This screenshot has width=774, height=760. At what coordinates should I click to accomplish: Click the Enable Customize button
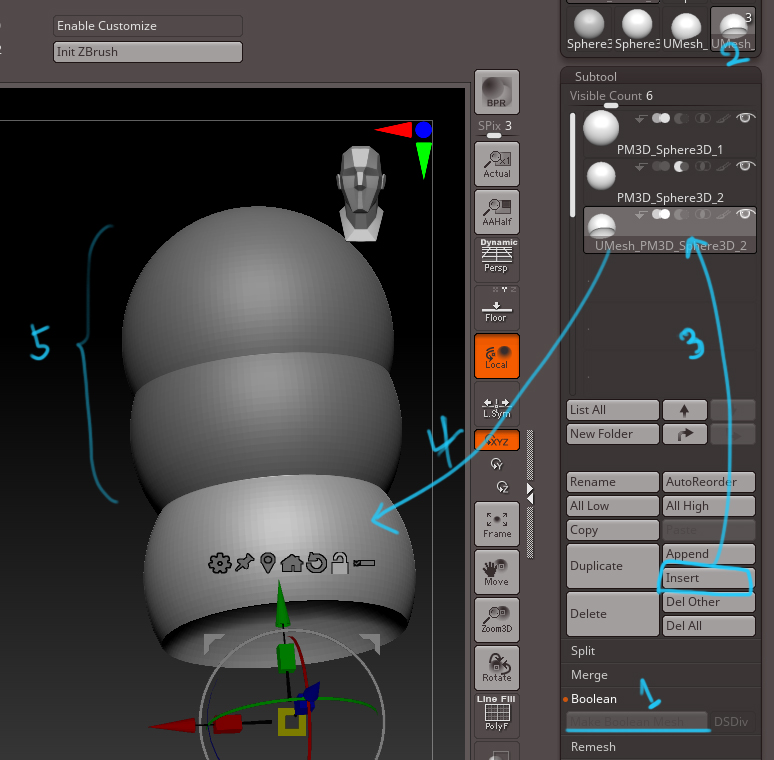tap(148, 26)
